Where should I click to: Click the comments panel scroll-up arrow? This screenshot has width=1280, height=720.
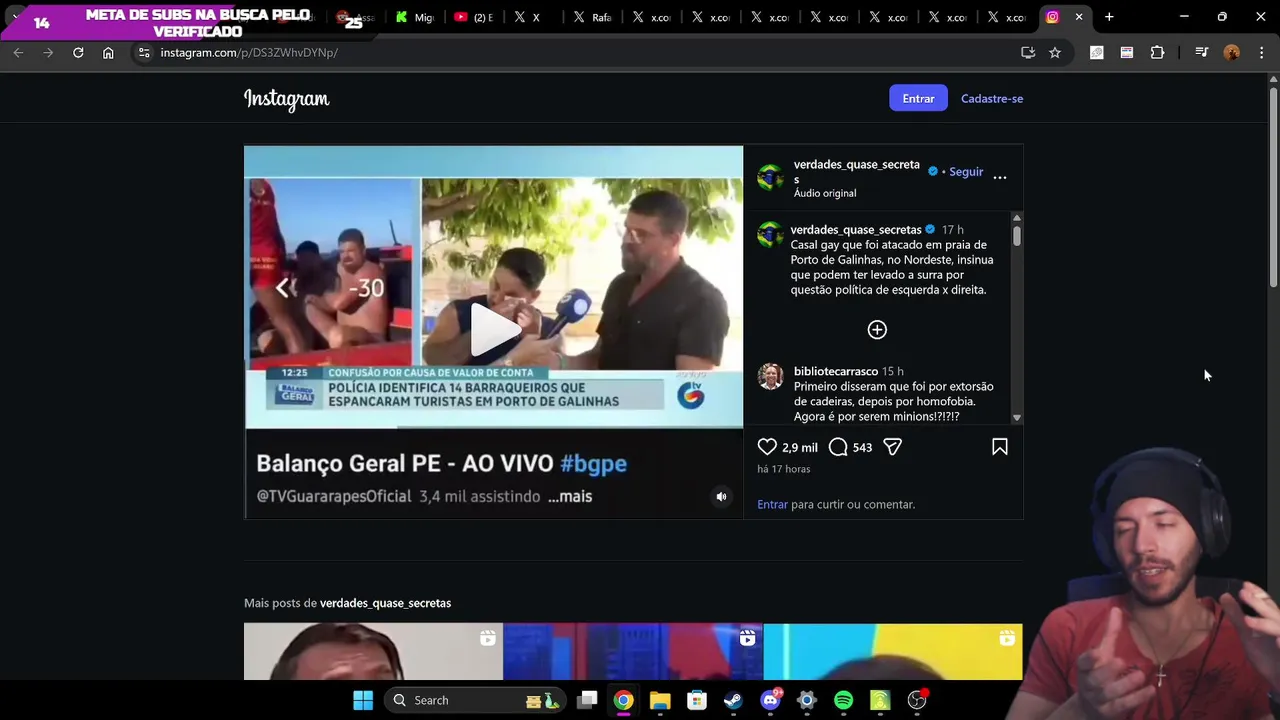tap(1017, 218)
